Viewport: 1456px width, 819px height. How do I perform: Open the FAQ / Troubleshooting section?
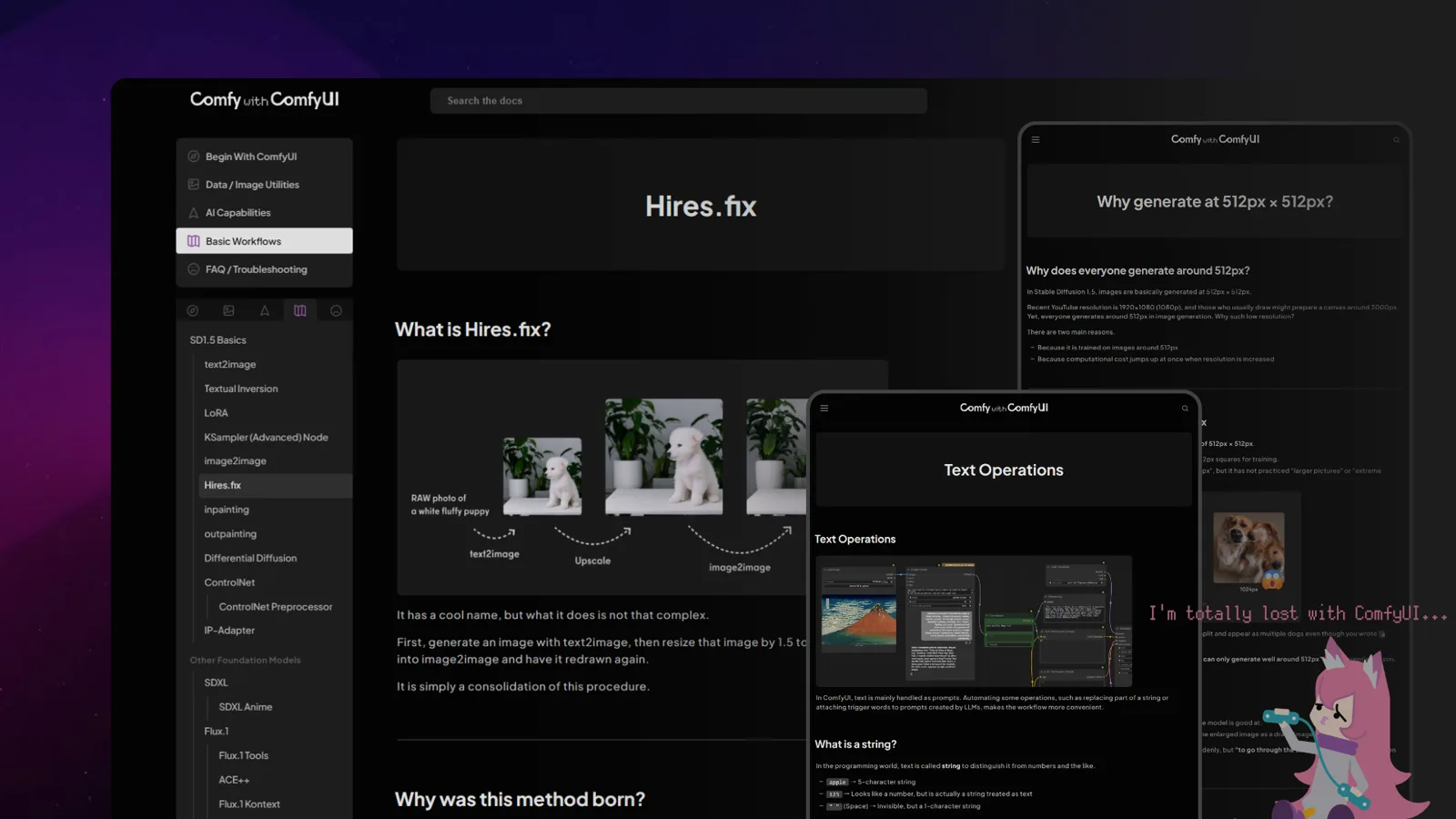264,269
